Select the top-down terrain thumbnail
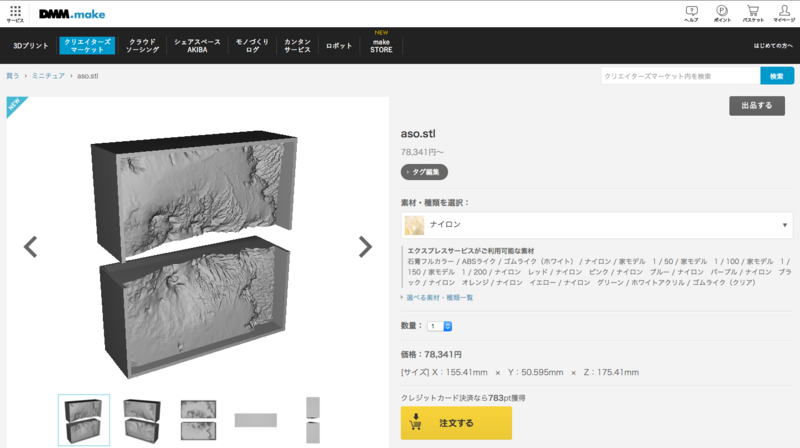The height and width of the screenshot is (448, 800). pos(198,420)
